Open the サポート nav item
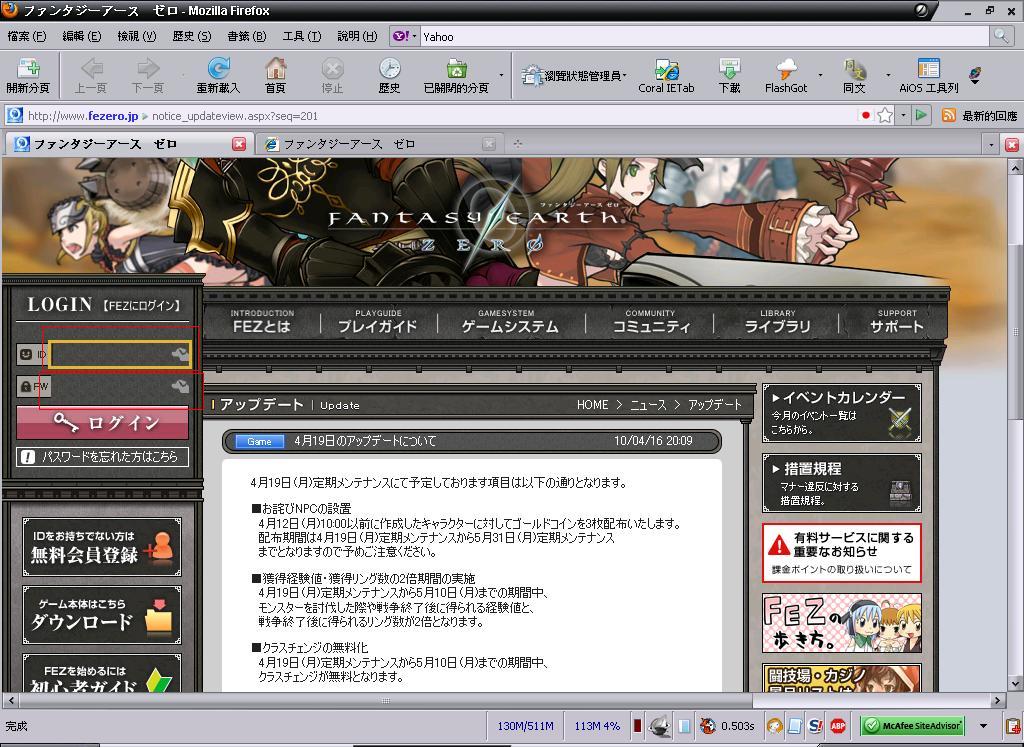Viewport: 1024px width, 747px height. [897, 321]
